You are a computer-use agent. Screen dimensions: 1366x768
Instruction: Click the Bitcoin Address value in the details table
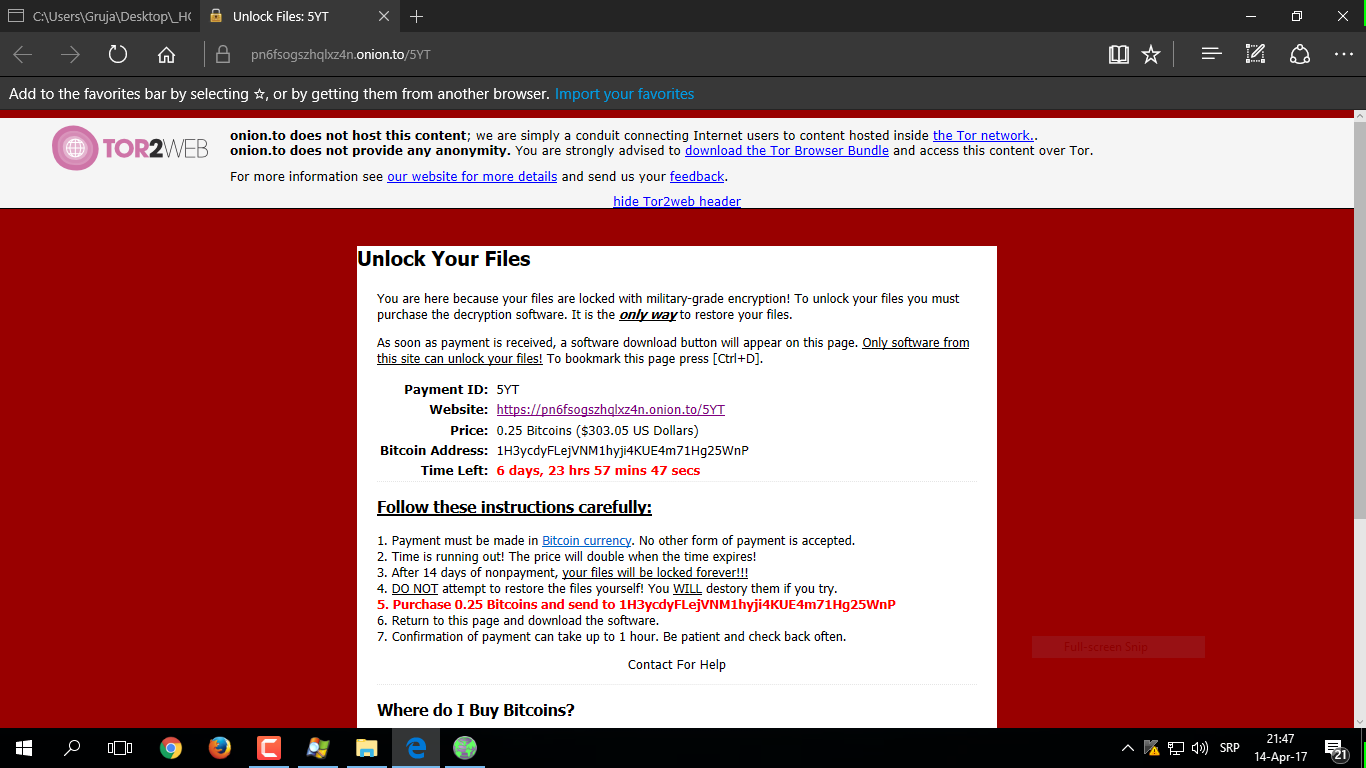click(x=623, y=451)
